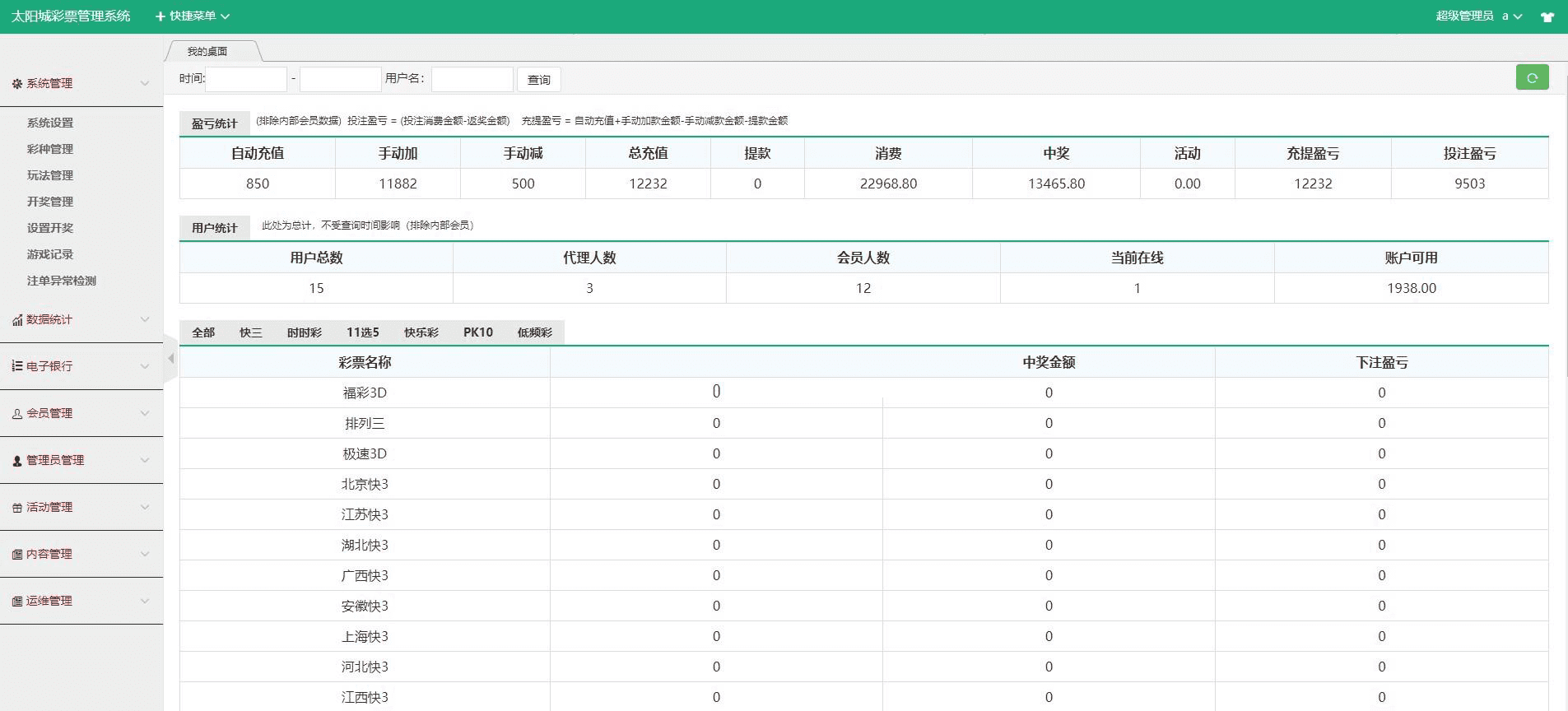This screenshot has height=711, width=1568.
Task: Select the 我的桌面 tab
Action: (207, 51)
